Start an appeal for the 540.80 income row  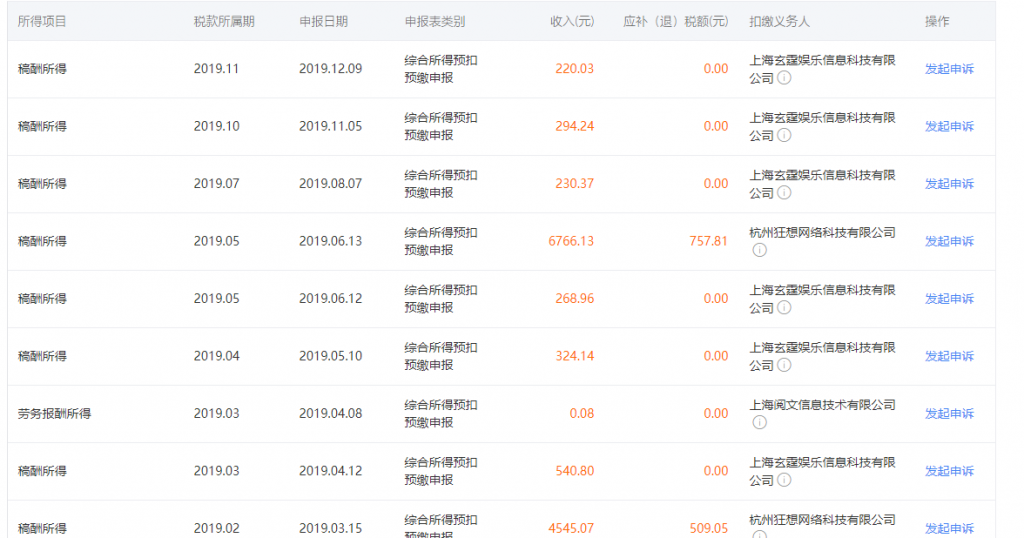pyautogui.click(x=949, y=471)
